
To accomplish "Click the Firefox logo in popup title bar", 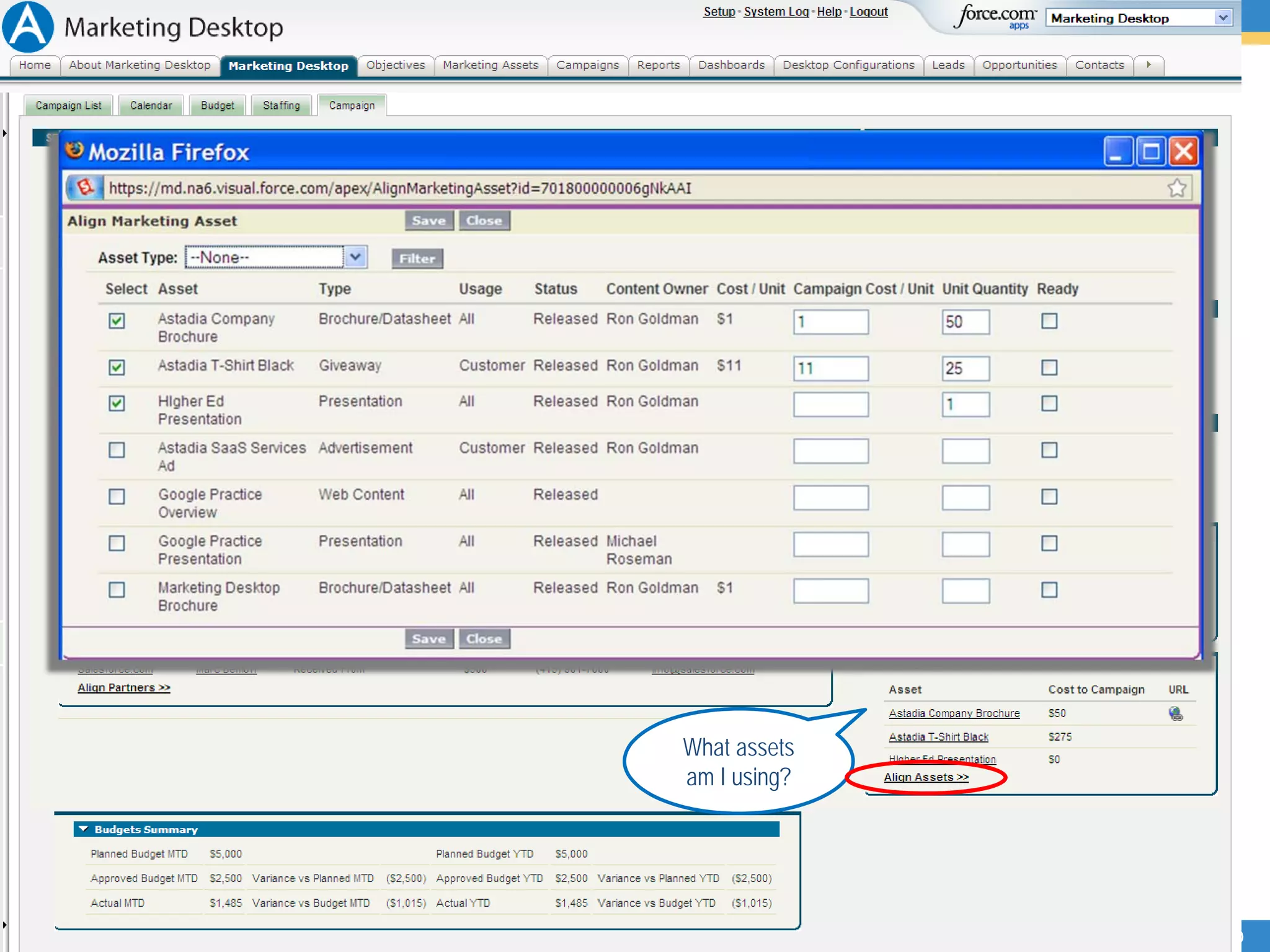I will pos(74,151).
